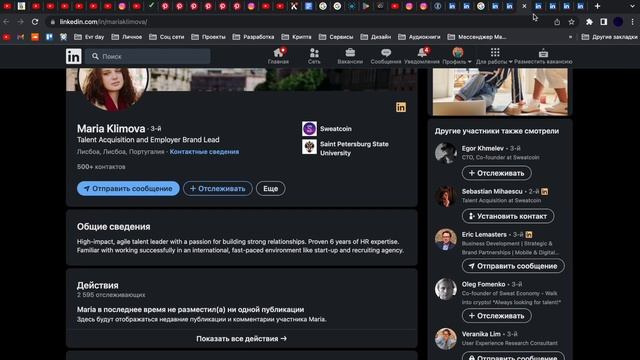This screenshot has width=640, height=360.
Task: Click the browser forward arrow
Action: click(x=20, y=22)
